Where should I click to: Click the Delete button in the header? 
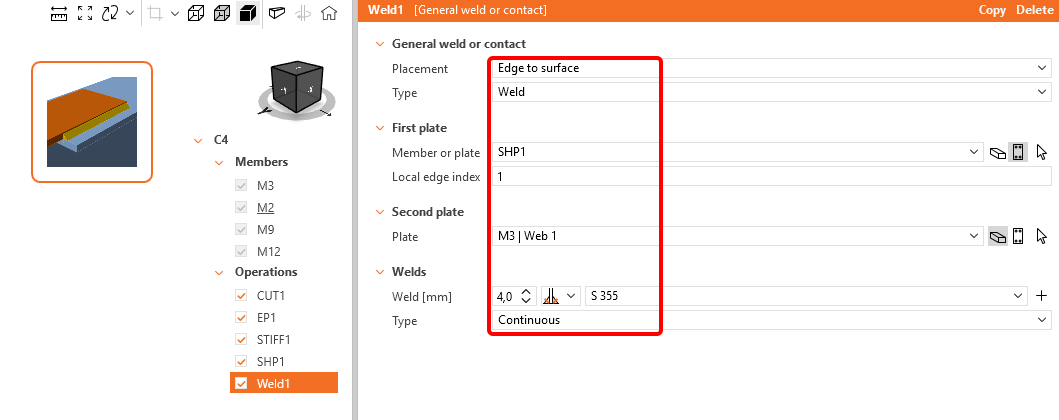pos(1034,10)
